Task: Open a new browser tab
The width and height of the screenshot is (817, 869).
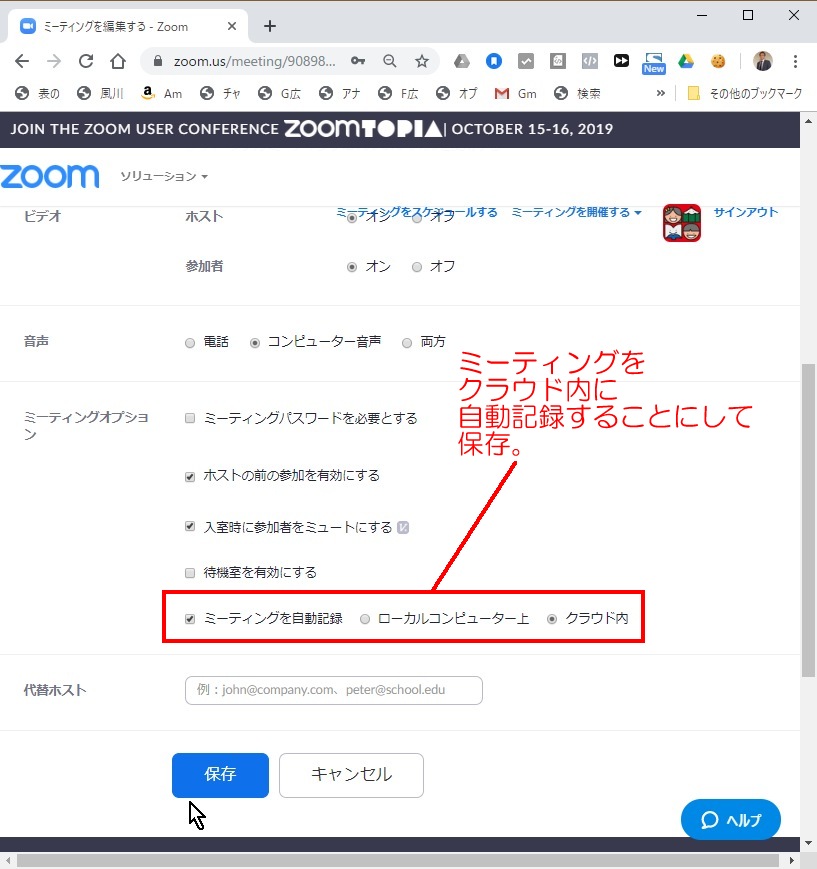Action: tap(270, 26)
